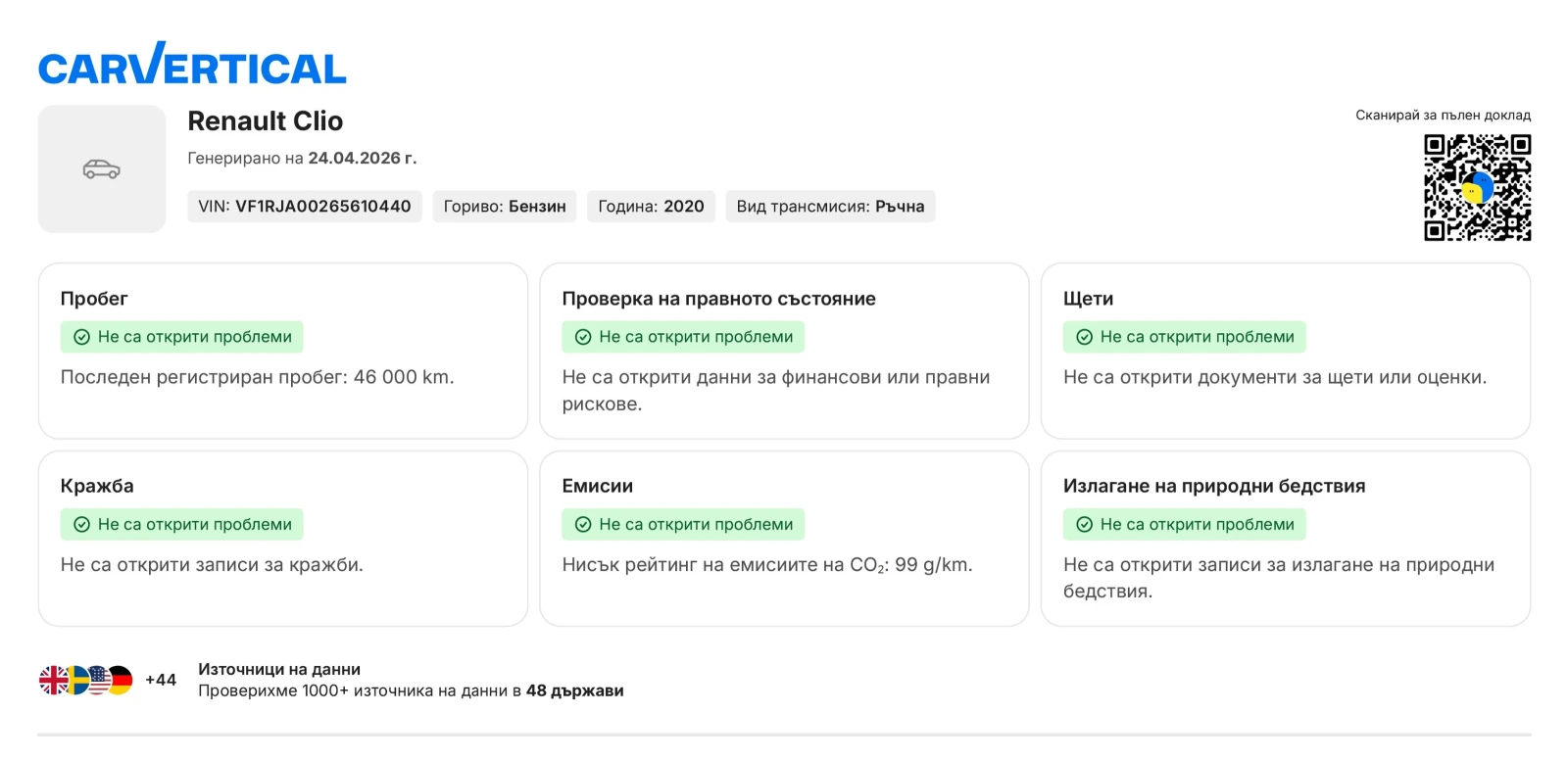Image resolution: width=1568 pixels, height=760 pixels.
Task: Click the Пробег heading
Action: (94, 299)
